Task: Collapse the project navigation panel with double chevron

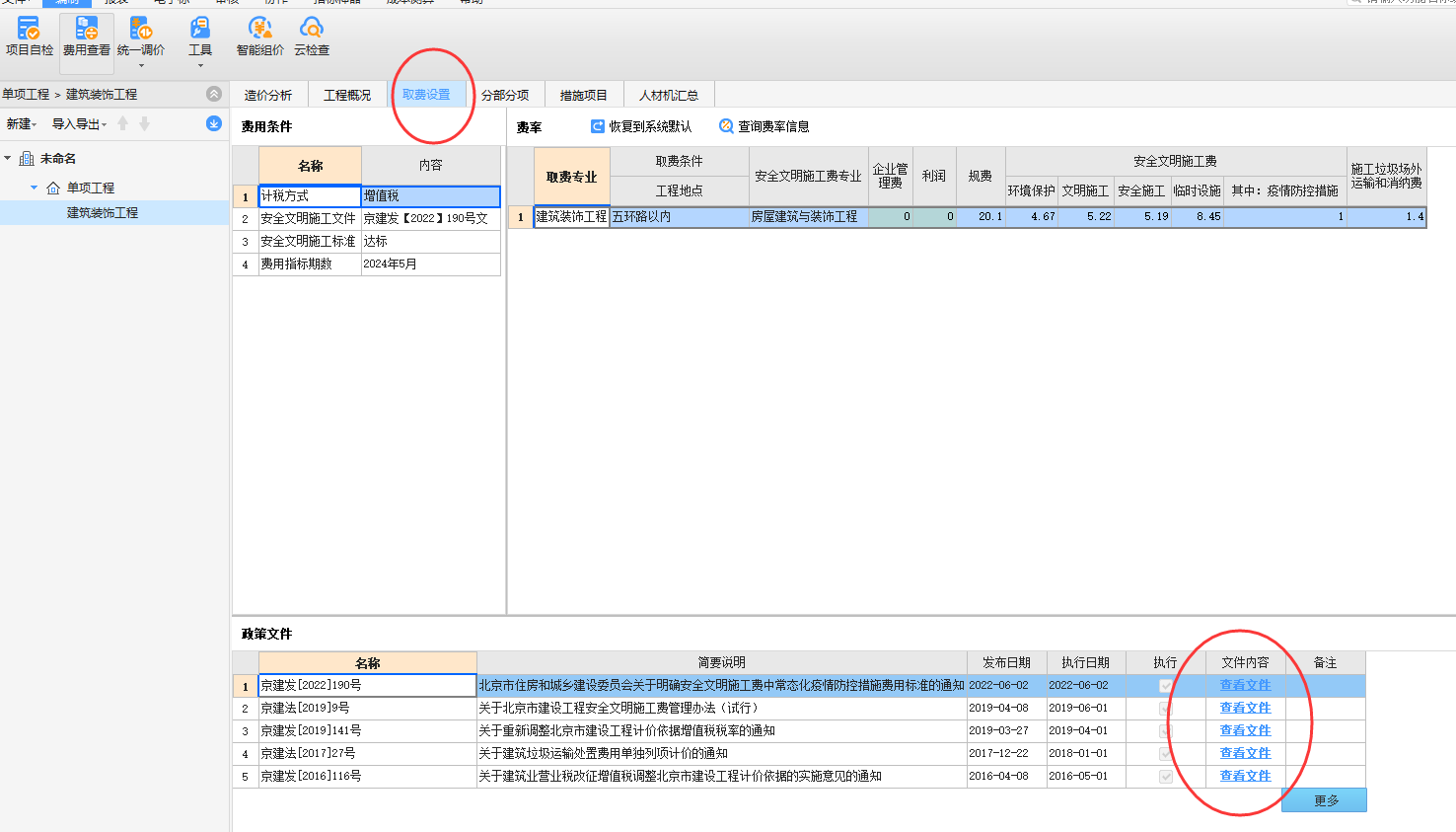Action: 214,94
